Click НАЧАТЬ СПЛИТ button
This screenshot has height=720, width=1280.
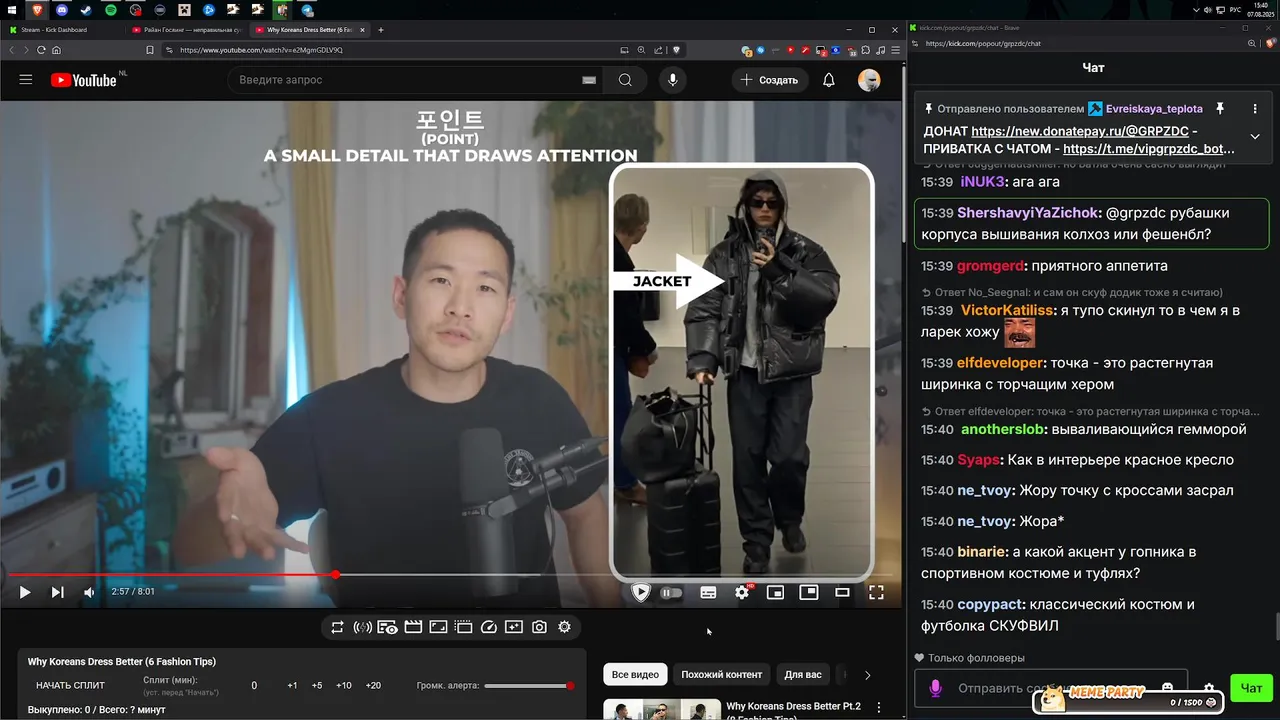(70, 686)
